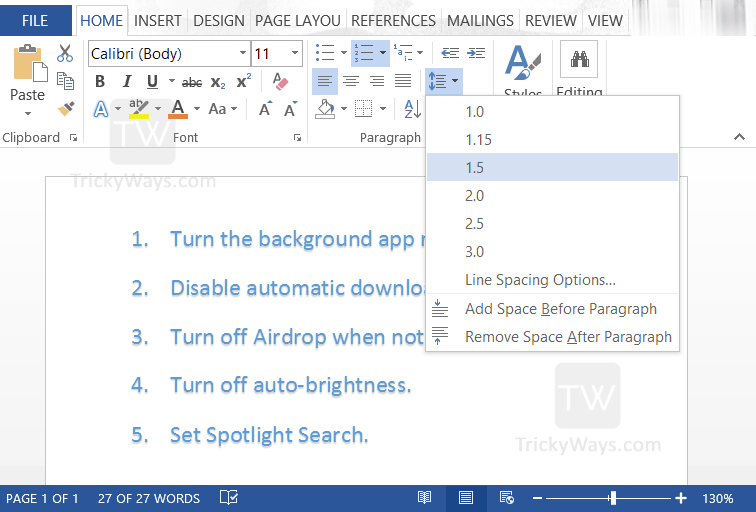The image size is (756, 512).
Task: Apply Subscript formatting
Action: [x=218, y=82]
